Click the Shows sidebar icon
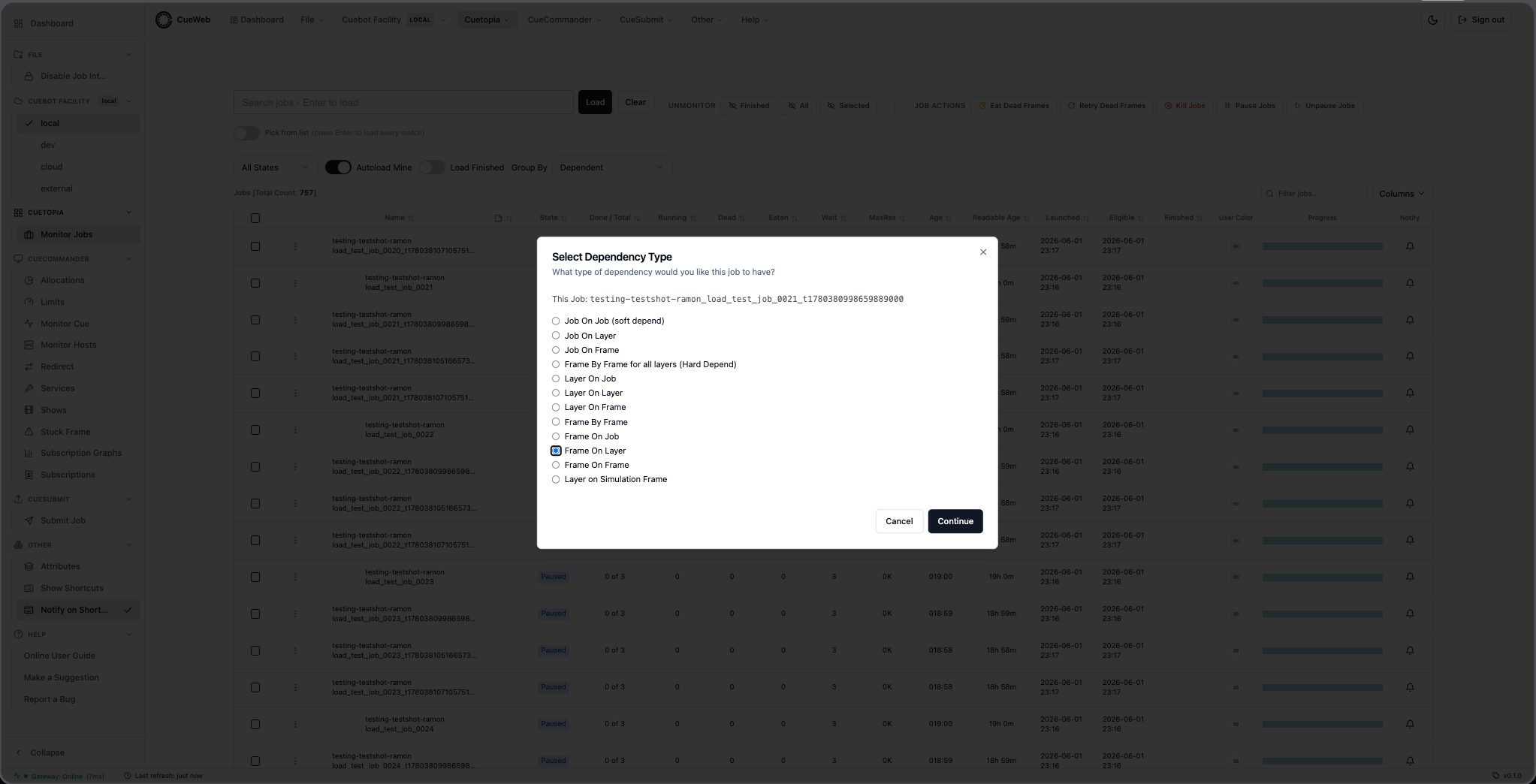This screenshot has width=1536, height=784. tap(29, 410)
